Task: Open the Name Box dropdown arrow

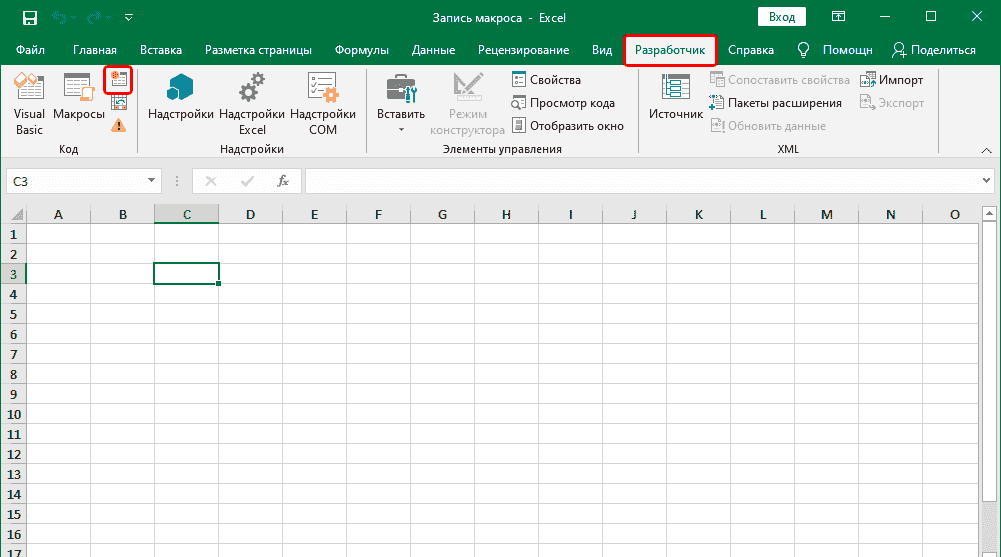Action: [152, 181]
